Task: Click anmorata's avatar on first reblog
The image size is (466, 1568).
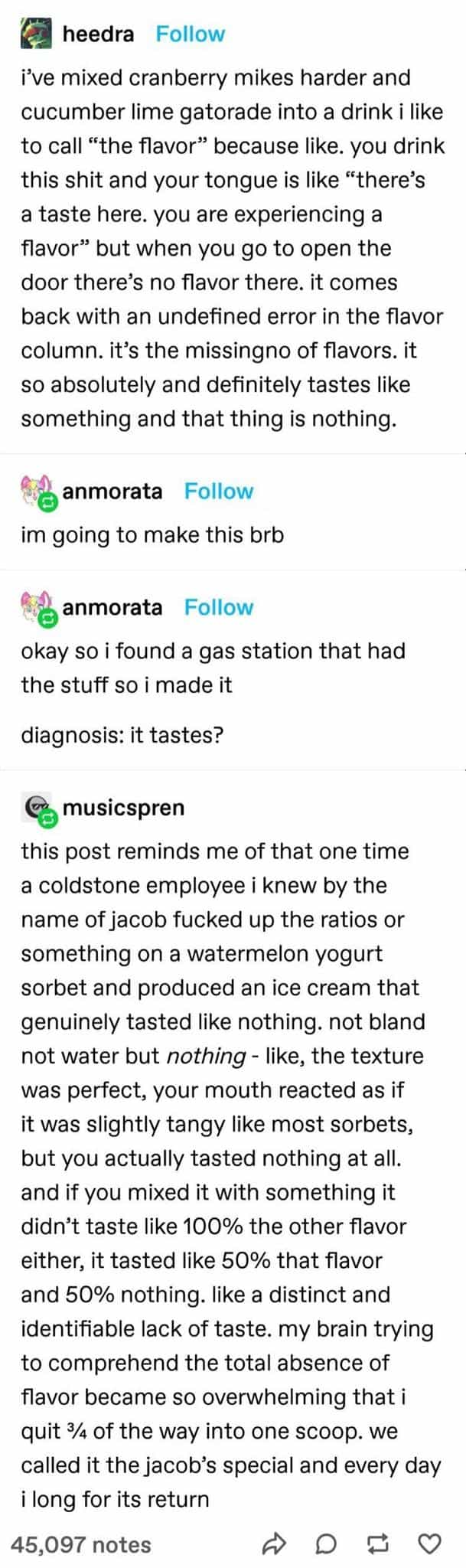Action: point(36,492)
